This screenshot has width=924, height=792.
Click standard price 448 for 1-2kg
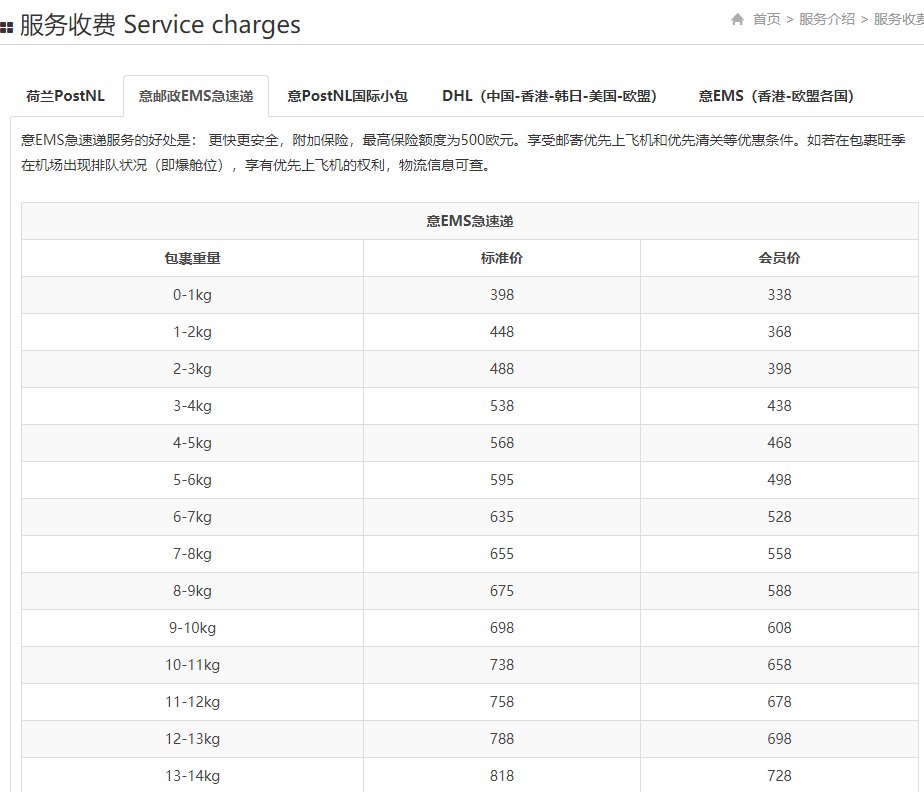(x=501, y=332)
